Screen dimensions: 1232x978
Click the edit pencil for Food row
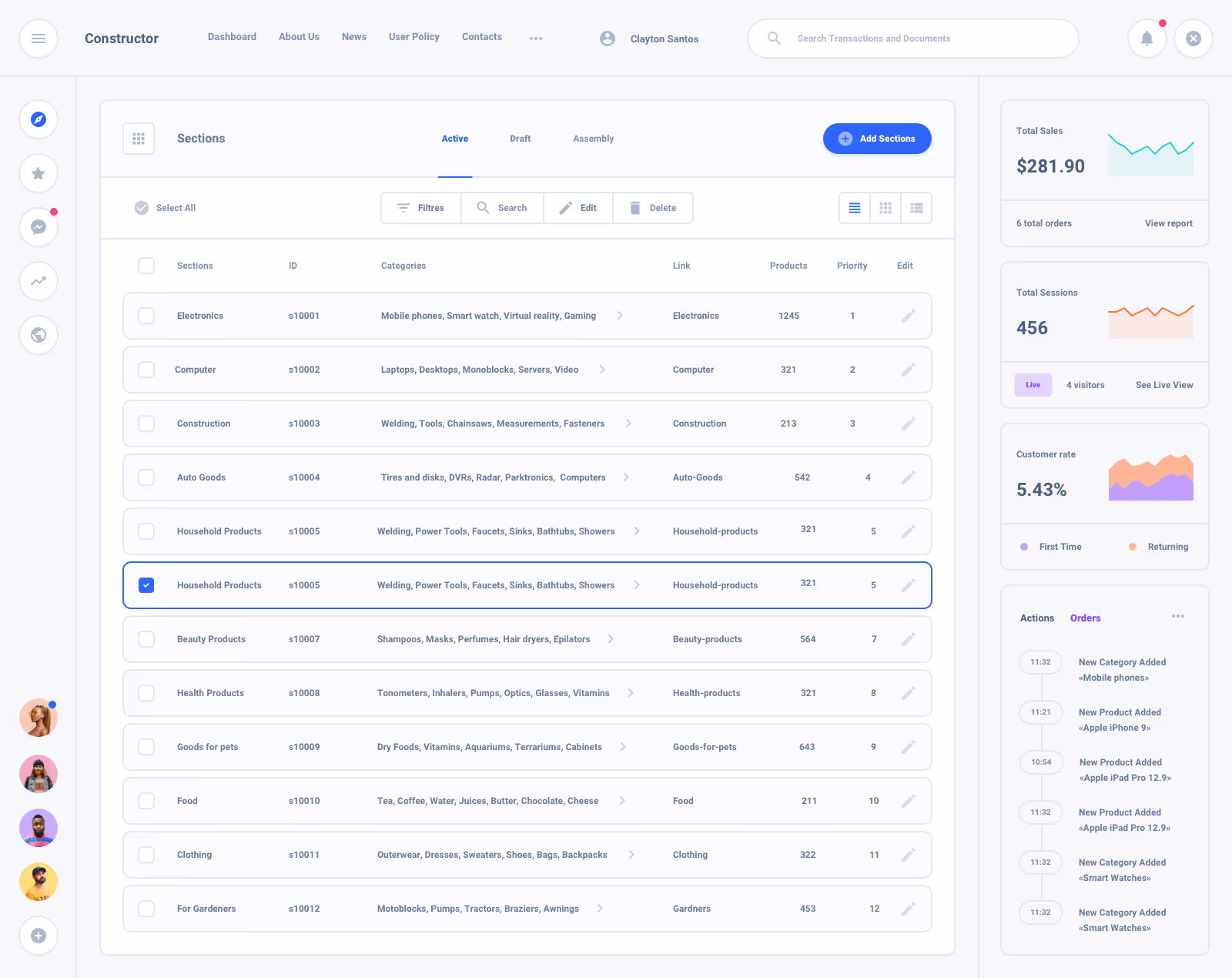tap(909, 801)
